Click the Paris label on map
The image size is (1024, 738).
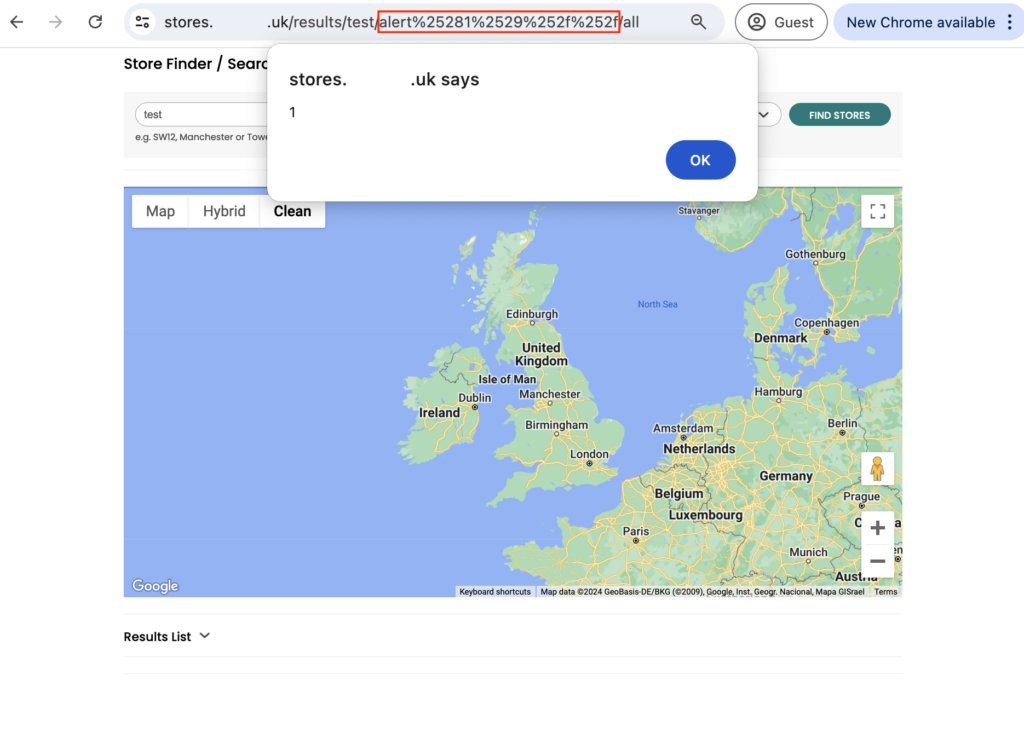pyautogui.click(x=635, y=532)
